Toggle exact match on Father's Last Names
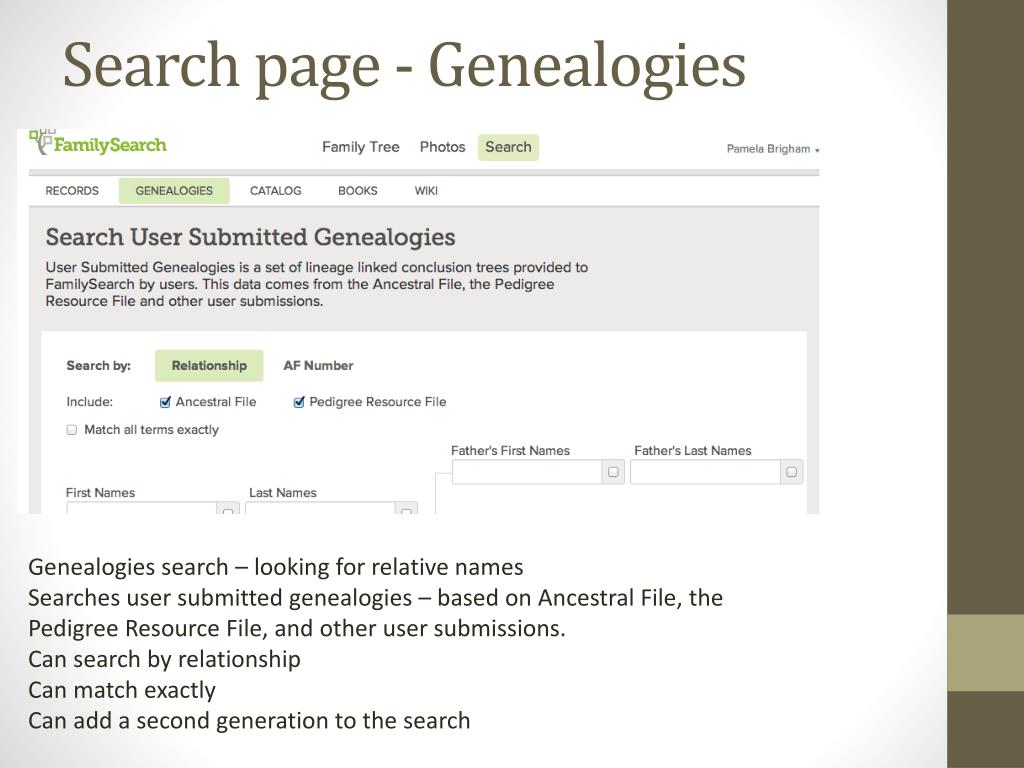 (x=792, y=472)
